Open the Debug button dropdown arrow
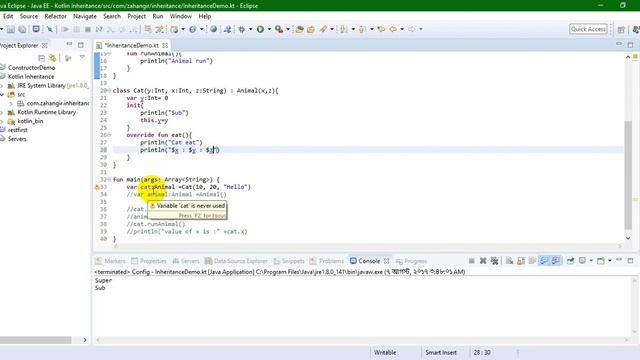Image resolution: width=640 pixels, height=360 pixels. pyautogui.click(x=250, y=29)
